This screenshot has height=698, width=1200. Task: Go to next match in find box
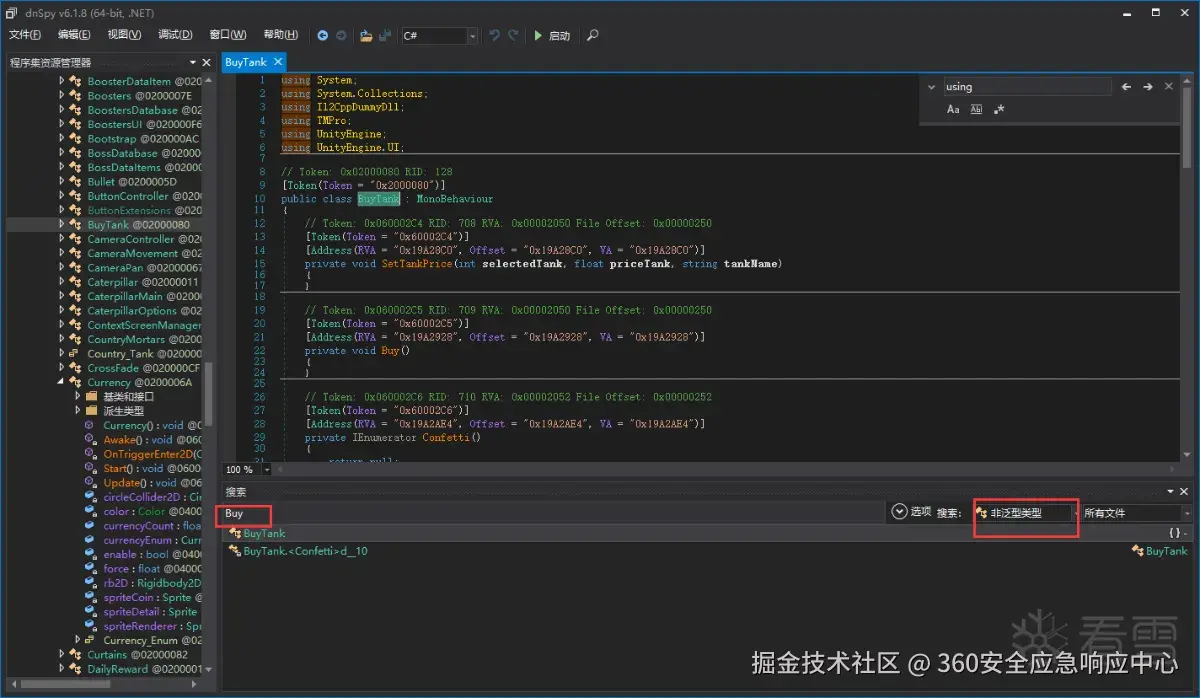pyautogui.click(x=1148, y=87)
